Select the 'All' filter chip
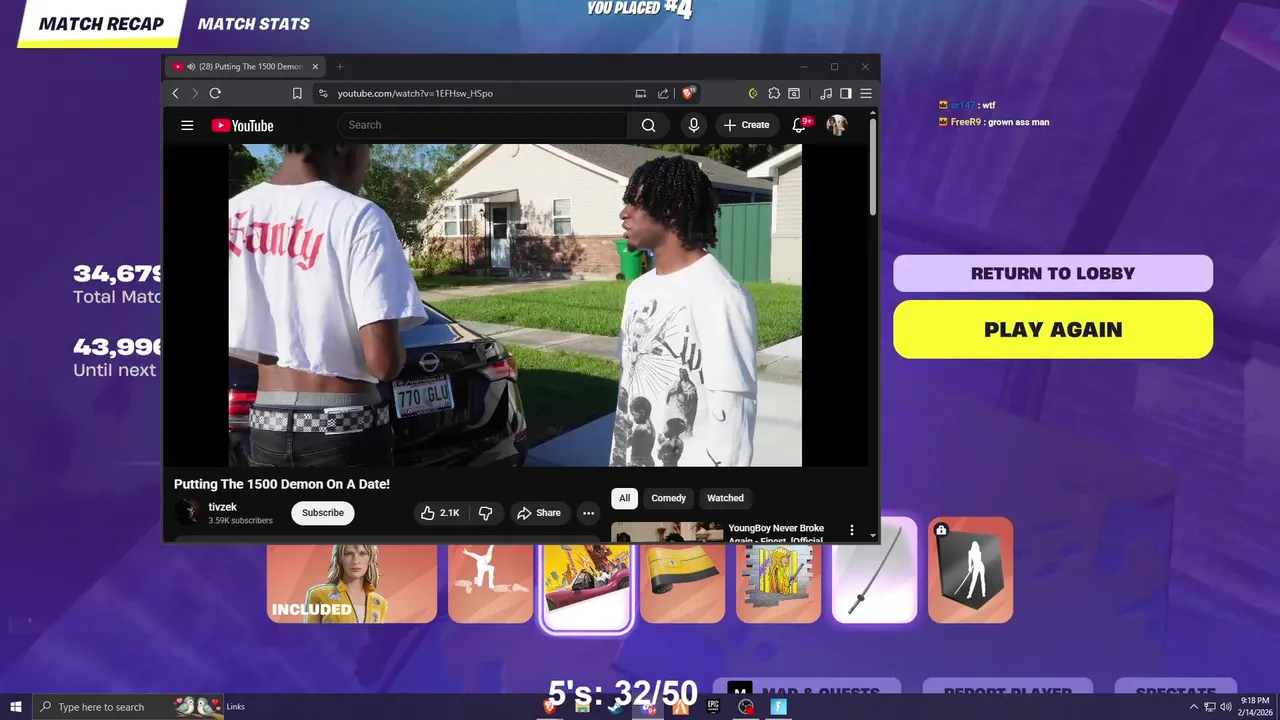 (x=624, y=498)
